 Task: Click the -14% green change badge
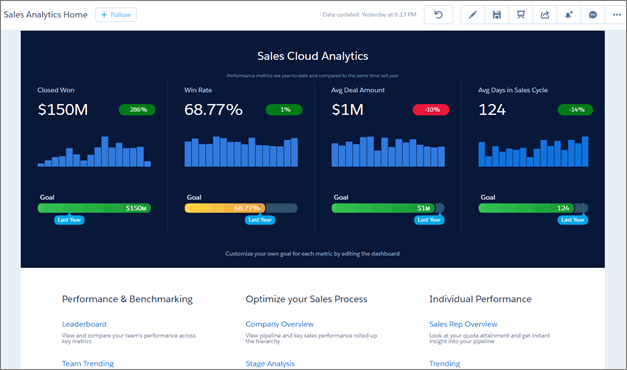click(575, 110)
